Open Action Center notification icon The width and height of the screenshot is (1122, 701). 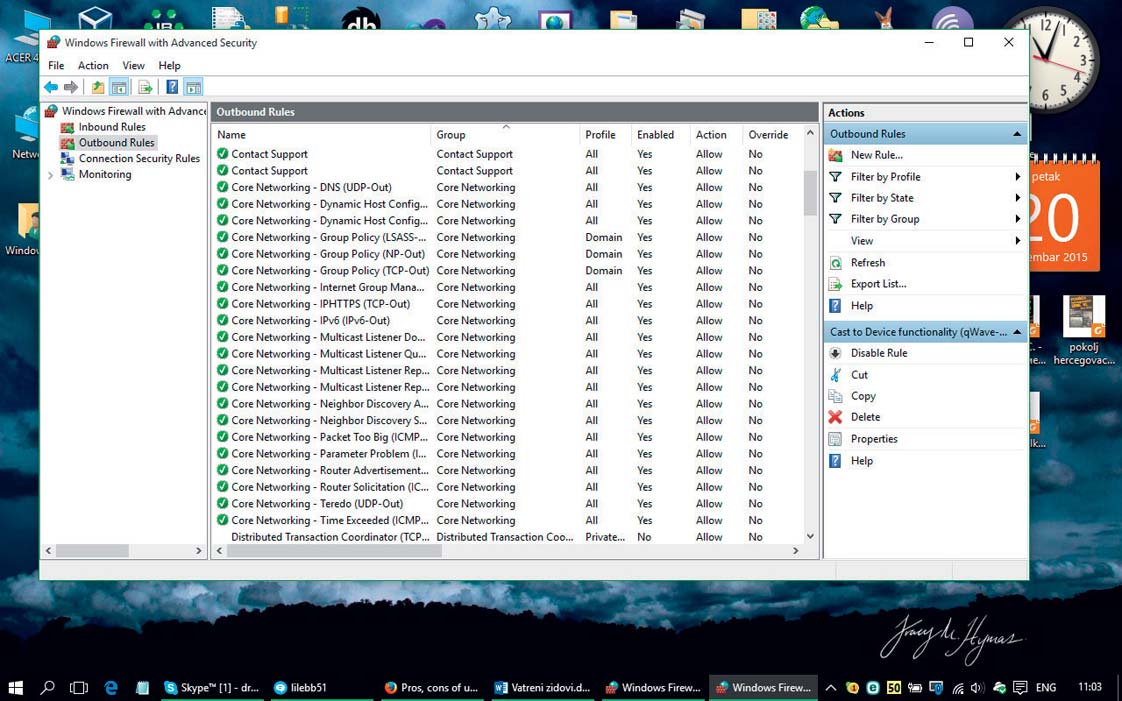point(1020,688)
